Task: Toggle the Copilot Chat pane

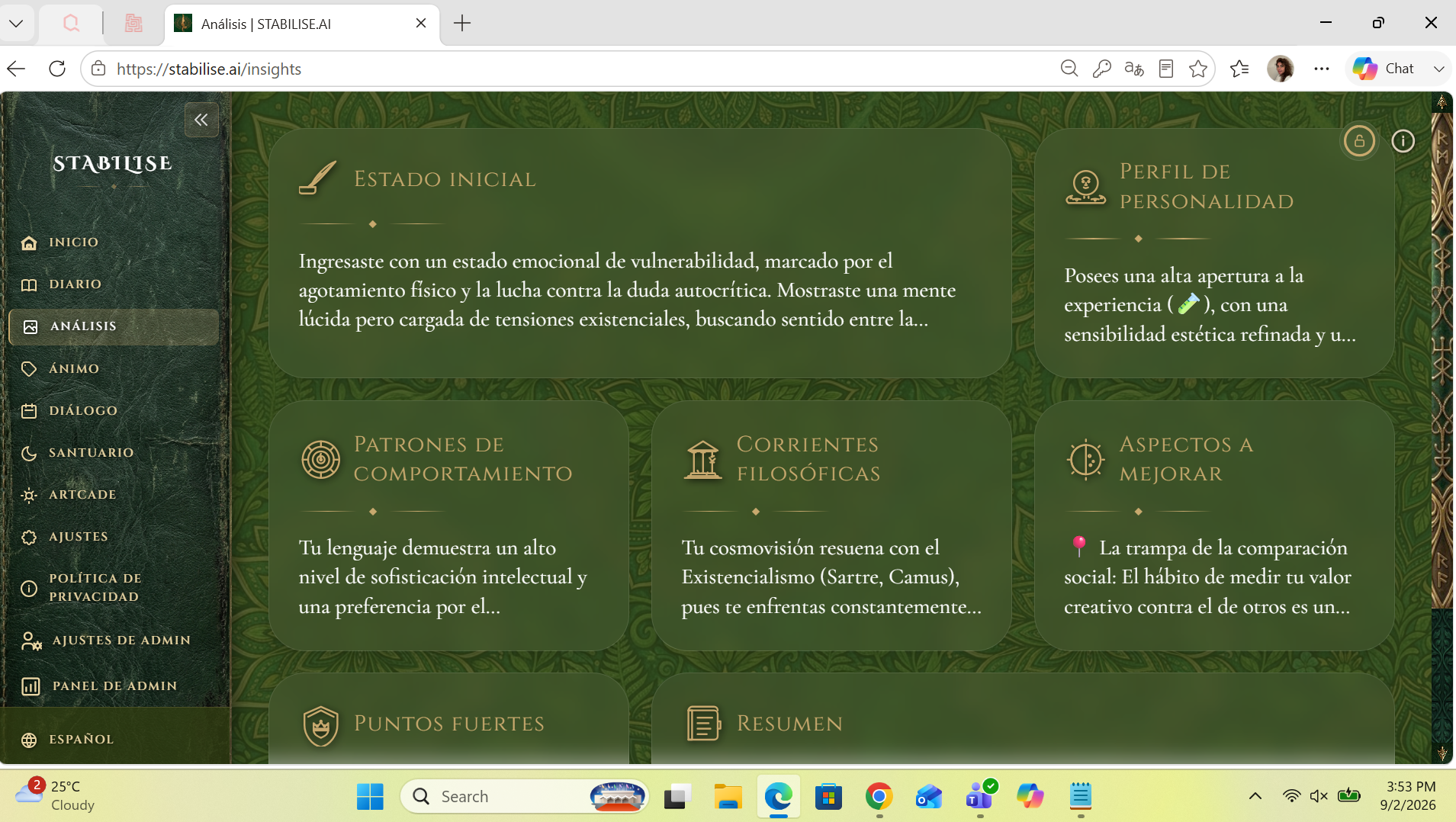Action: tap(1386, 69)
